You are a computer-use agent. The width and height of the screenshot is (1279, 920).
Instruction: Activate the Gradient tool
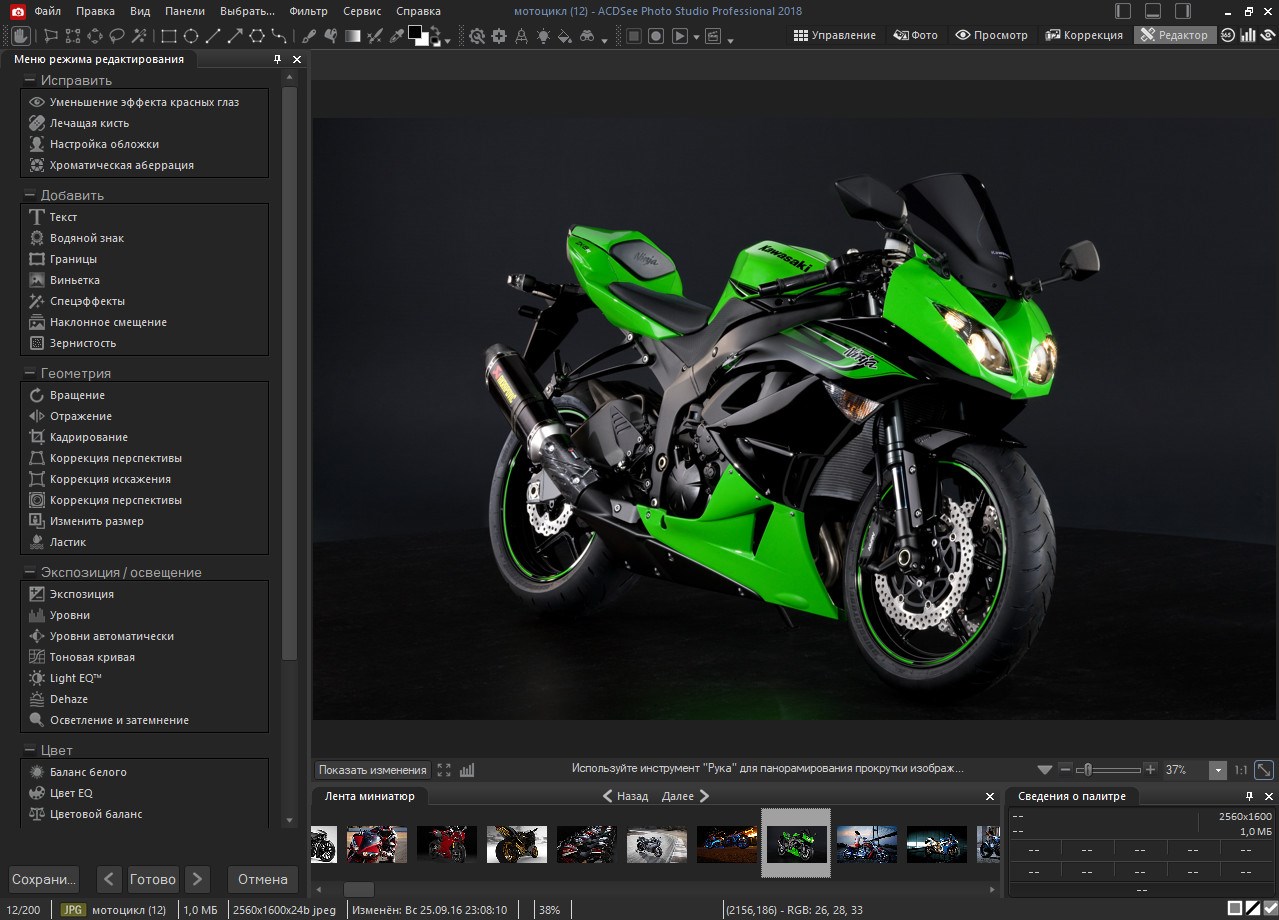coord(352,36)
